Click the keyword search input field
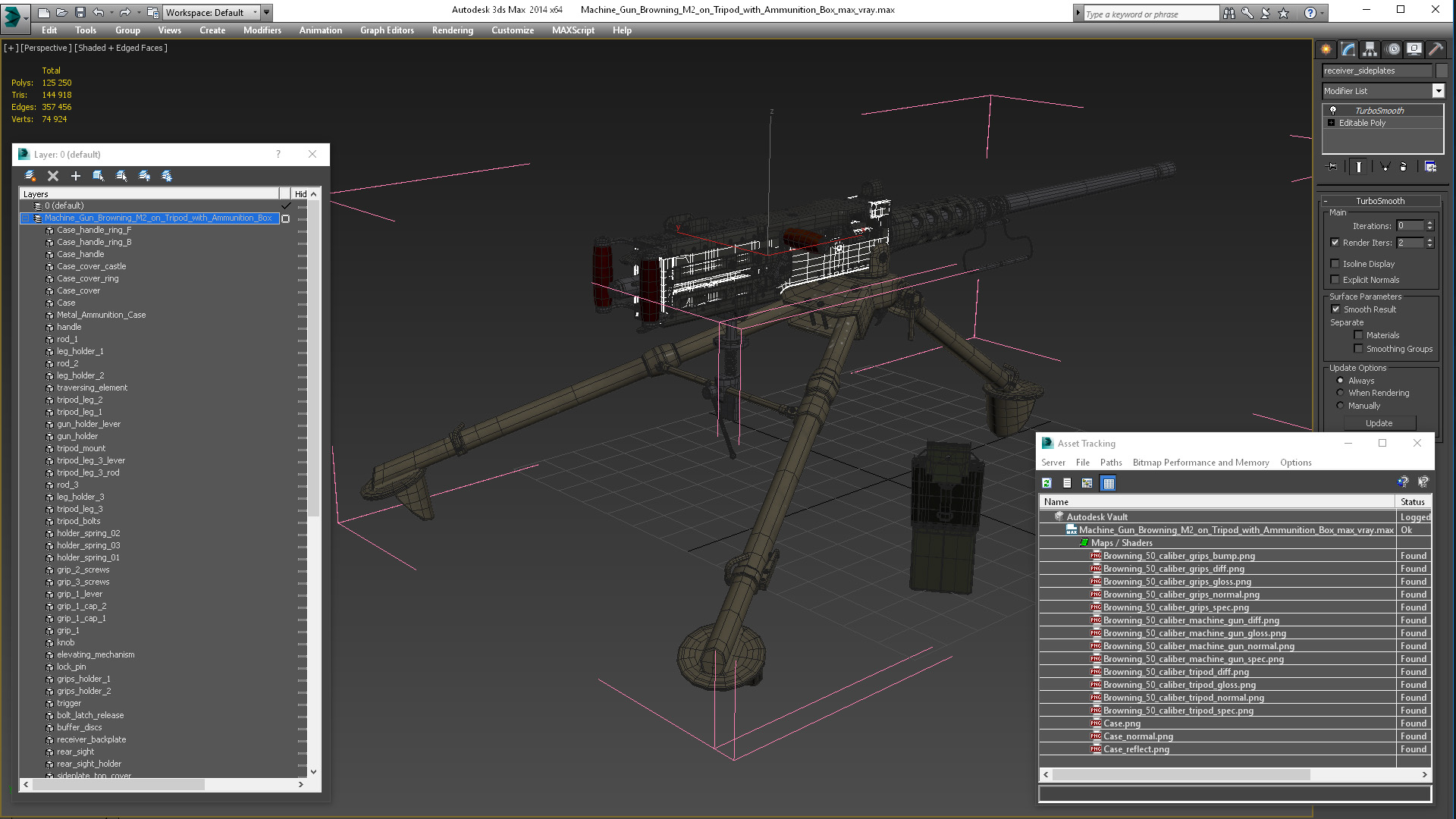 click(1150, 14)
